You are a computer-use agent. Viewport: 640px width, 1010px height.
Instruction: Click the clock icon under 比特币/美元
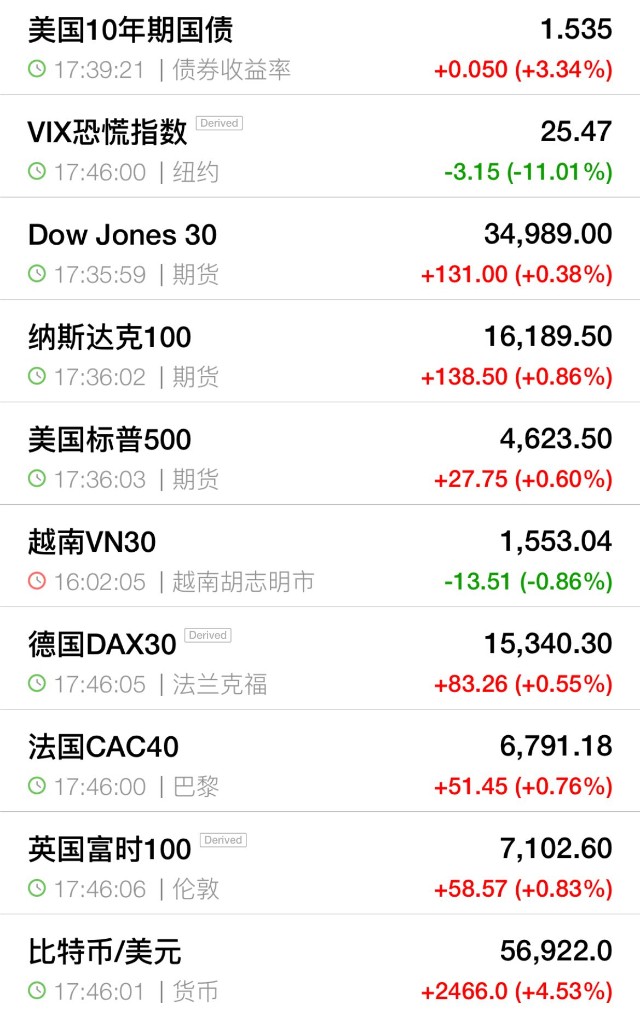(x=37, y=991)
